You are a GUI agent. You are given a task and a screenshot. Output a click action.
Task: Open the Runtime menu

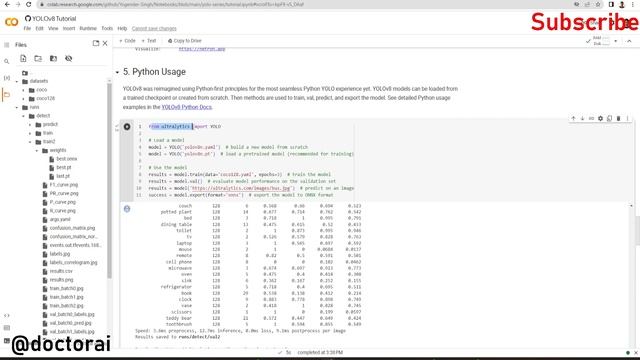(88, 29)
